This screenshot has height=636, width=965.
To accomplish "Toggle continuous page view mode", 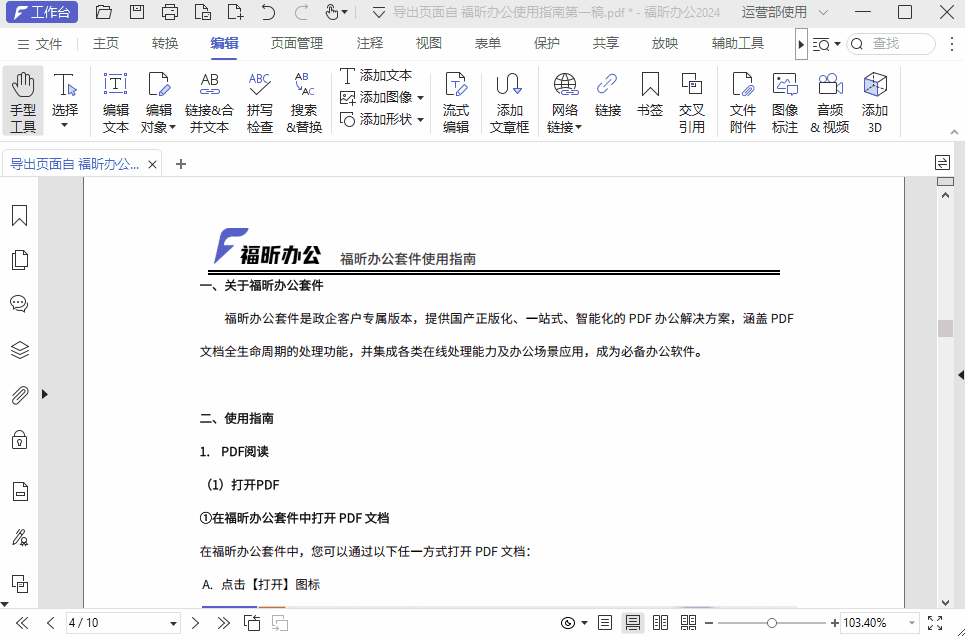I will (633, 623).
